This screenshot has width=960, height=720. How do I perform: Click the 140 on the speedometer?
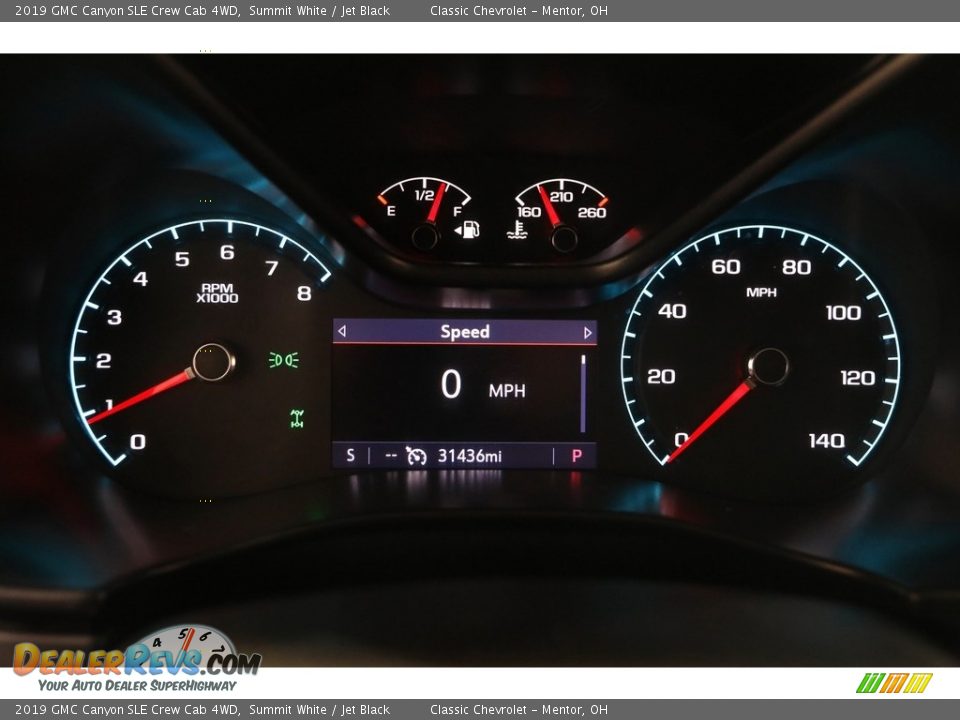[x=827, y=441]
